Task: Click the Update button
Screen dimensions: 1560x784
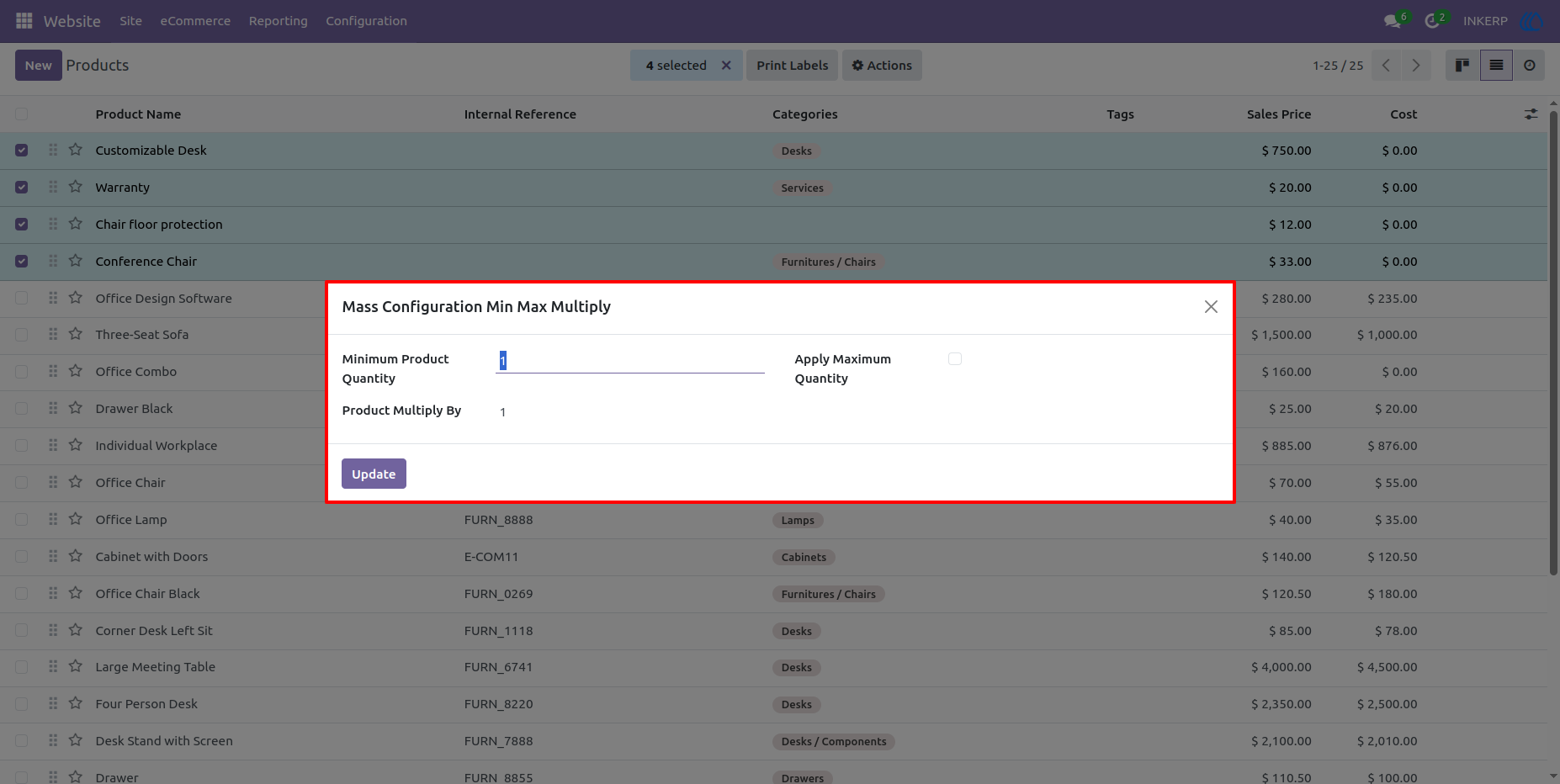Action: click(374, 474)
